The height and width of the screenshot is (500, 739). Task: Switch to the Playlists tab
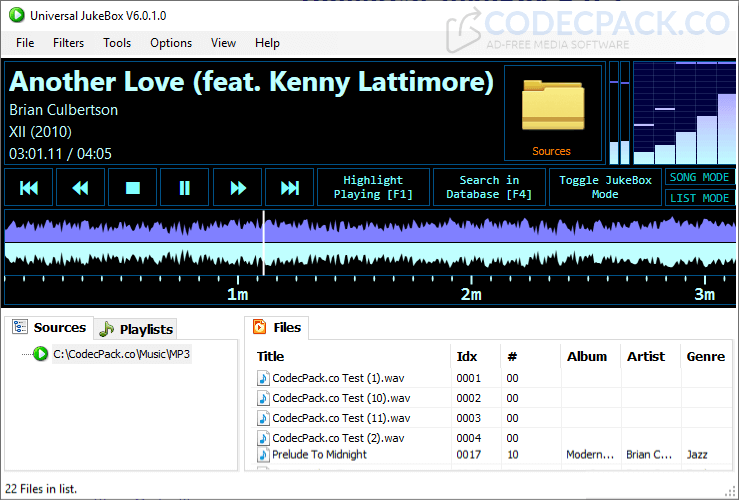click(x=136, y=329)
